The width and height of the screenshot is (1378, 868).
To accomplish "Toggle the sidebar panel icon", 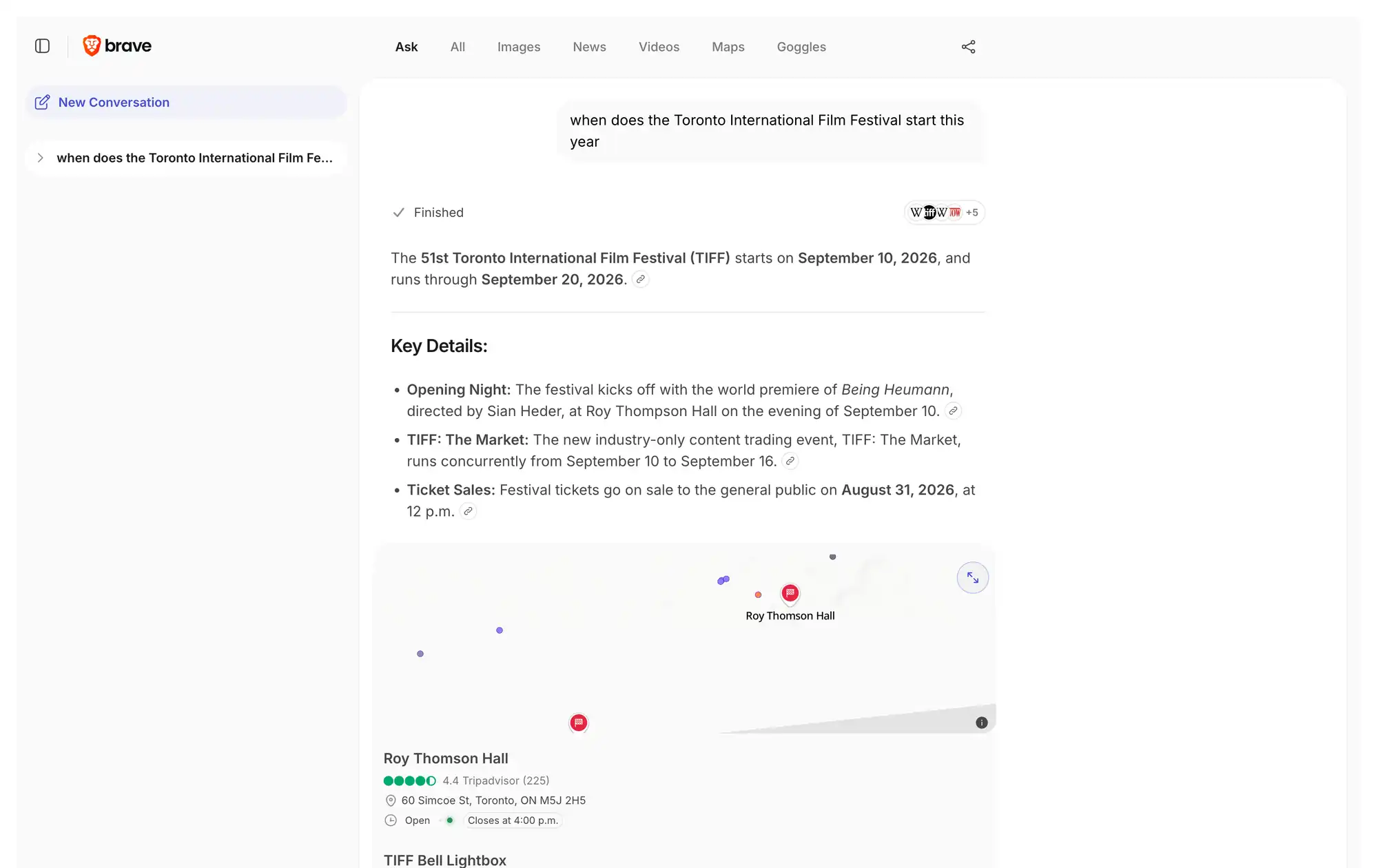I will [x=42, y=46].
